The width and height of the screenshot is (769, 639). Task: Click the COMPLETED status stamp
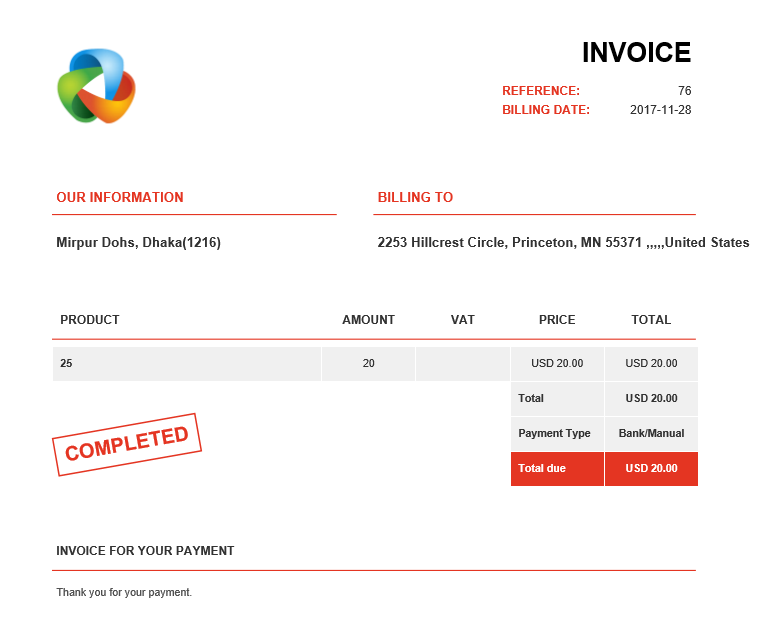pos(127,444)
